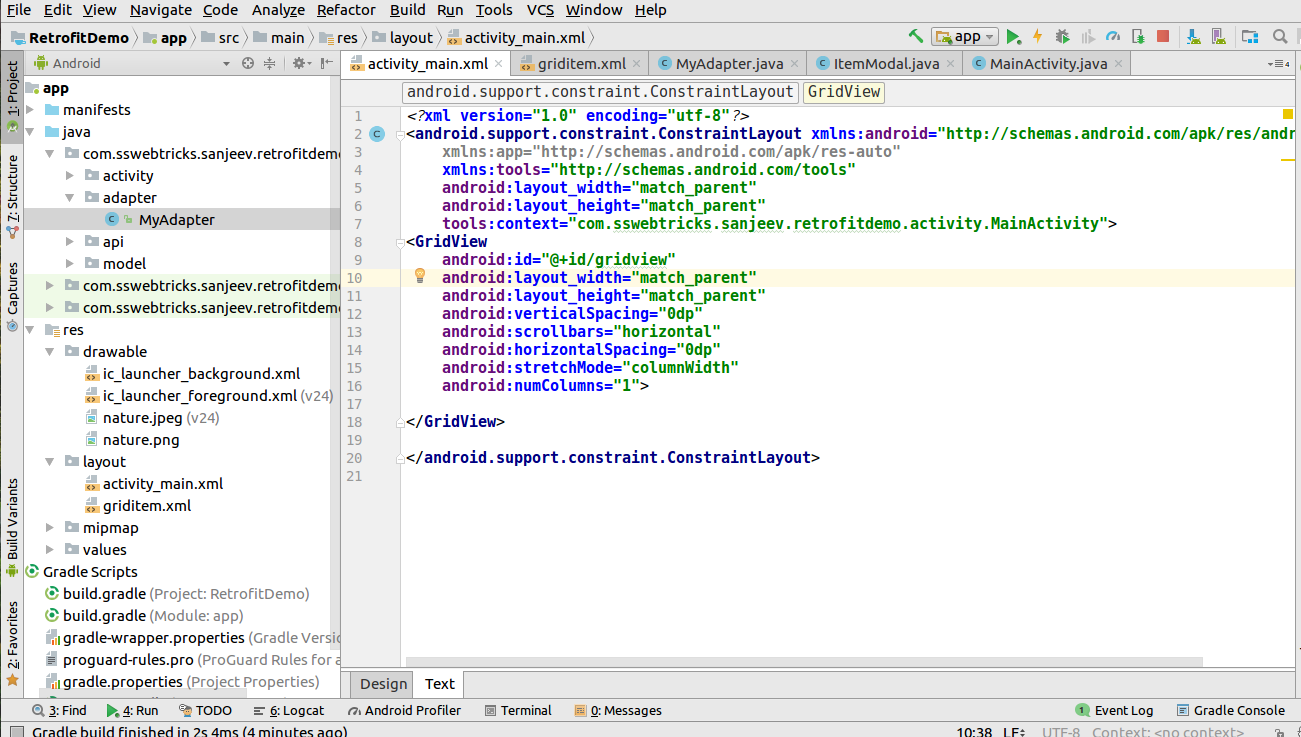The width and height of the screenshot is (1301, 737).
Task: Collapse the adapter package
Action: pos(70,197)
